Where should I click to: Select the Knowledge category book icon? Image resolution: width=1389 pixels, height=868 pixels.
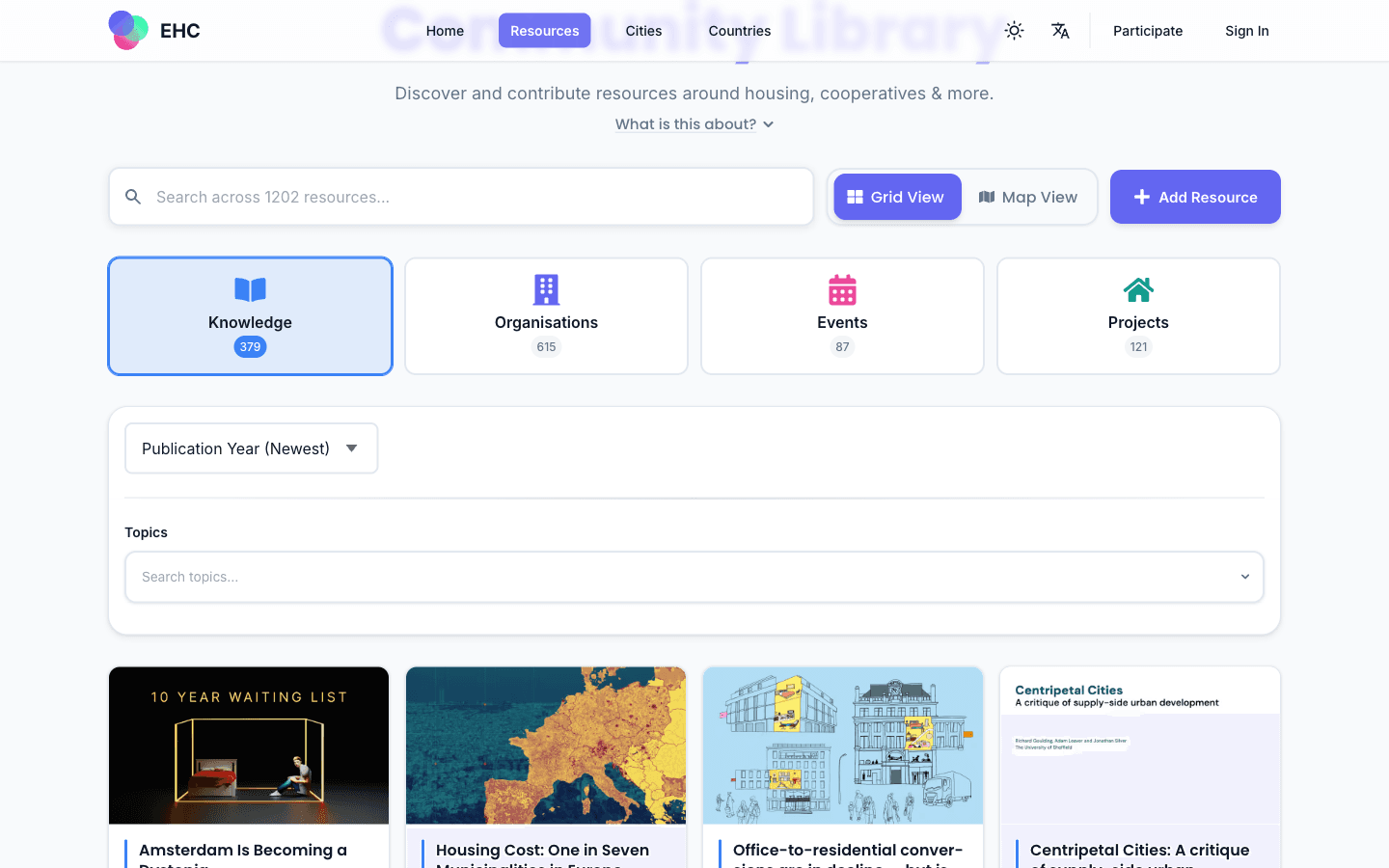(x=250, y=289)
